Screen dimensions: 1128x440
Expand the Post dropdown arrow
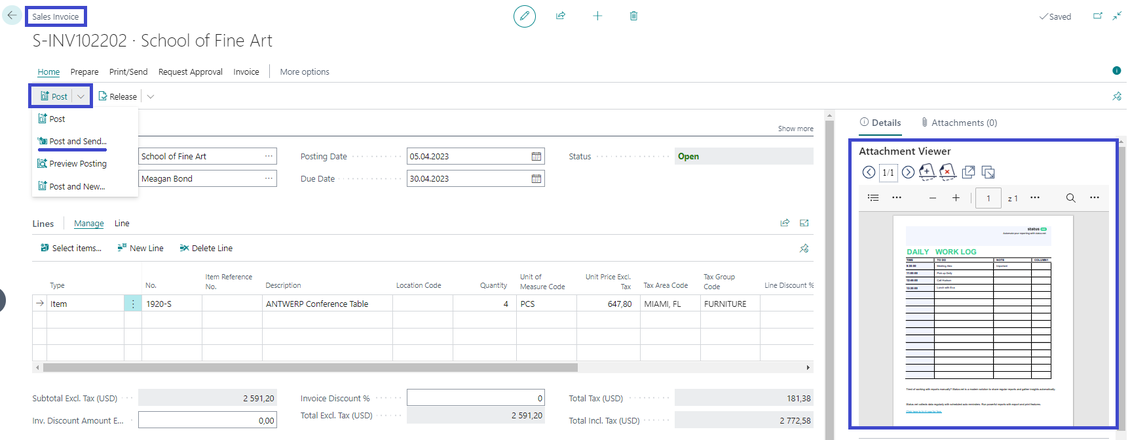pyautogui.click(x=81, y=96)
